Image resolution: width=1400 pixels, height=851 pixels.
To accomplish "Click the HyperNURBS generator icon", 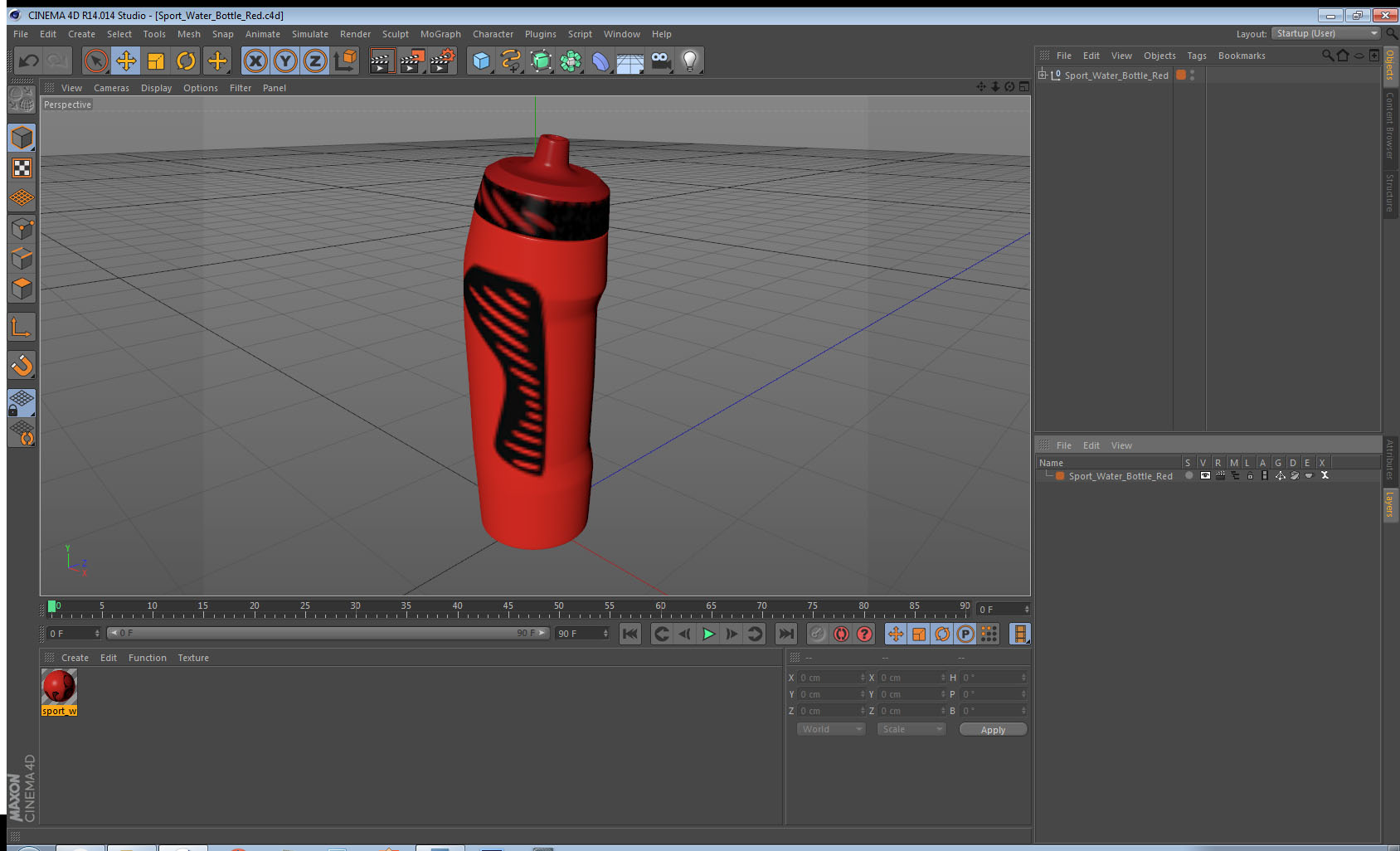I will tap(541, 61).
